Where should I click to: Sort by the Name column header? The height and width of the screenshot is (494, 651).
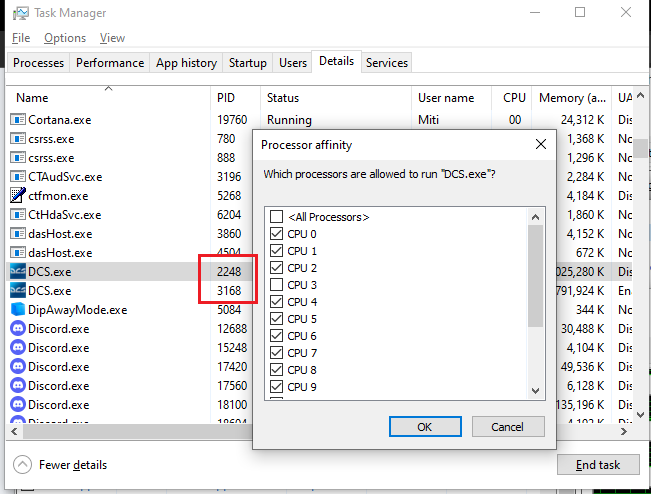pyautogui.click(x=108, y=98)
